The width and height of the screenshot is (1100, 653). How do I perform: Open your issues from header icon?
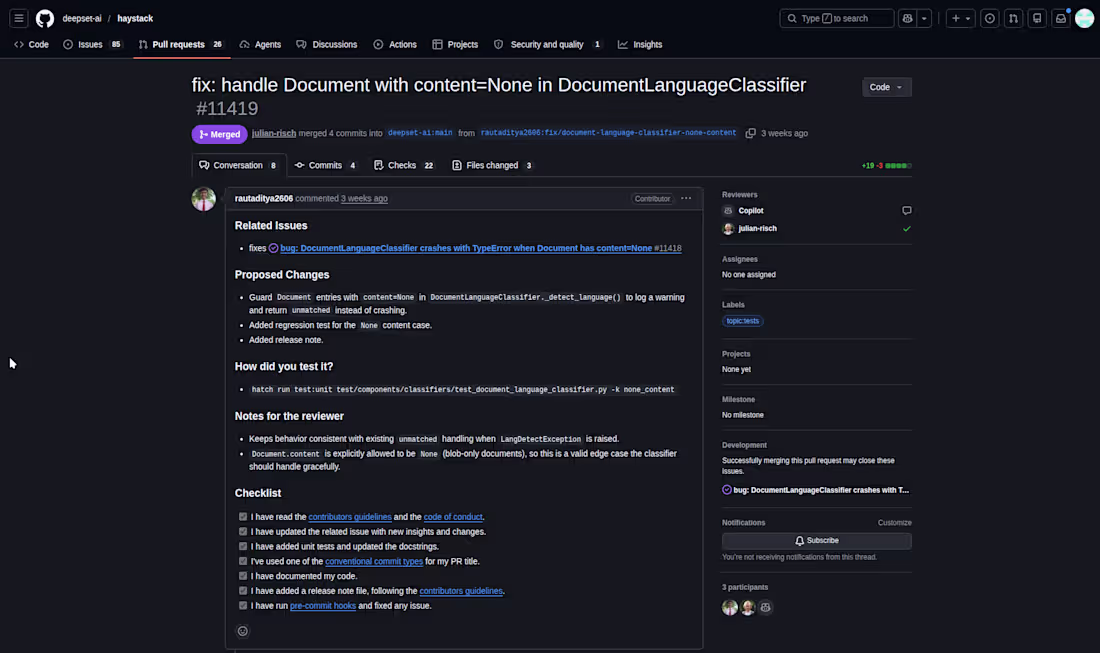tap(989, 18)
